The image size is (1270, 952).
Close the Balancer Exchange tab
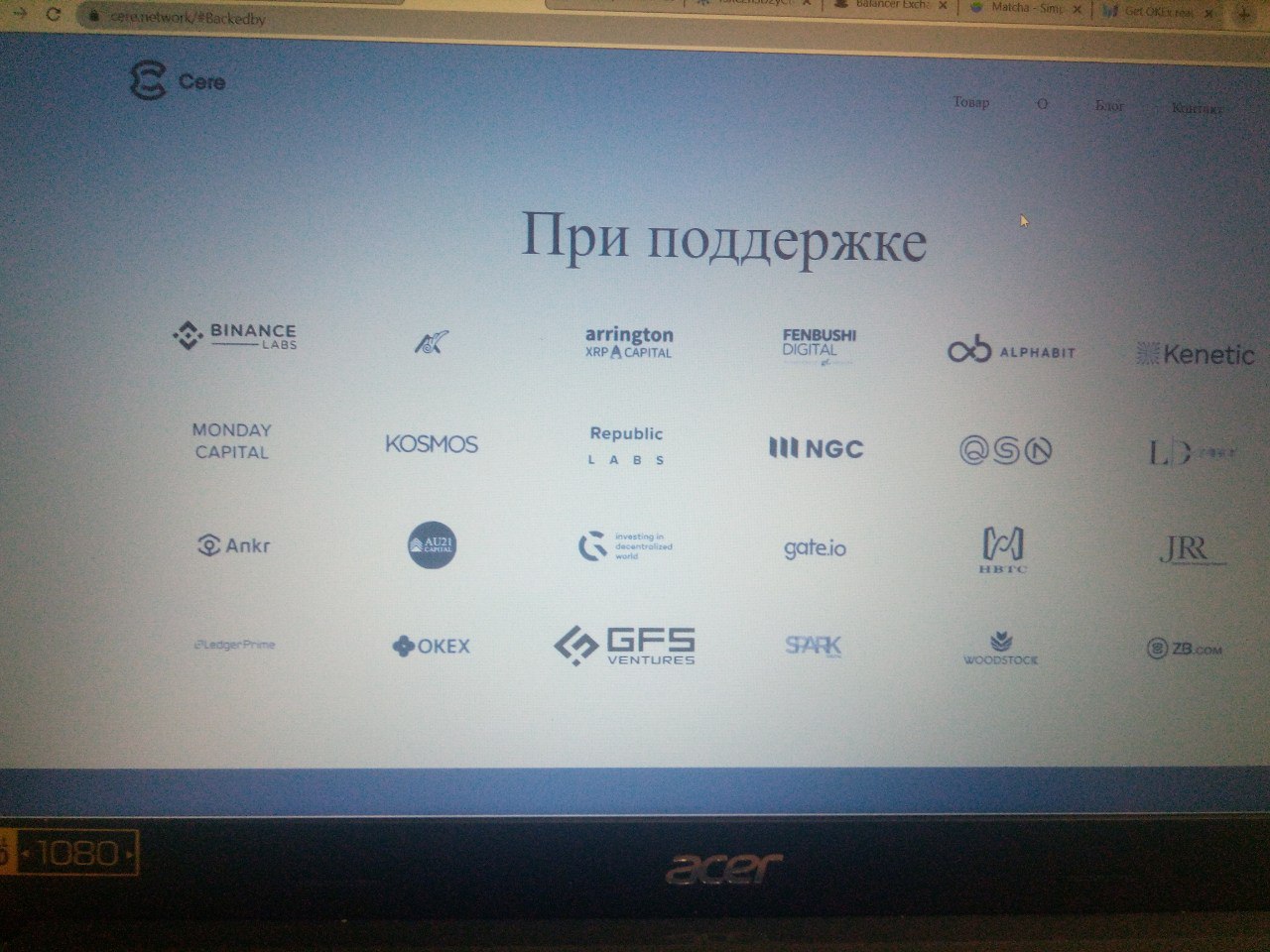coord(943,5)
